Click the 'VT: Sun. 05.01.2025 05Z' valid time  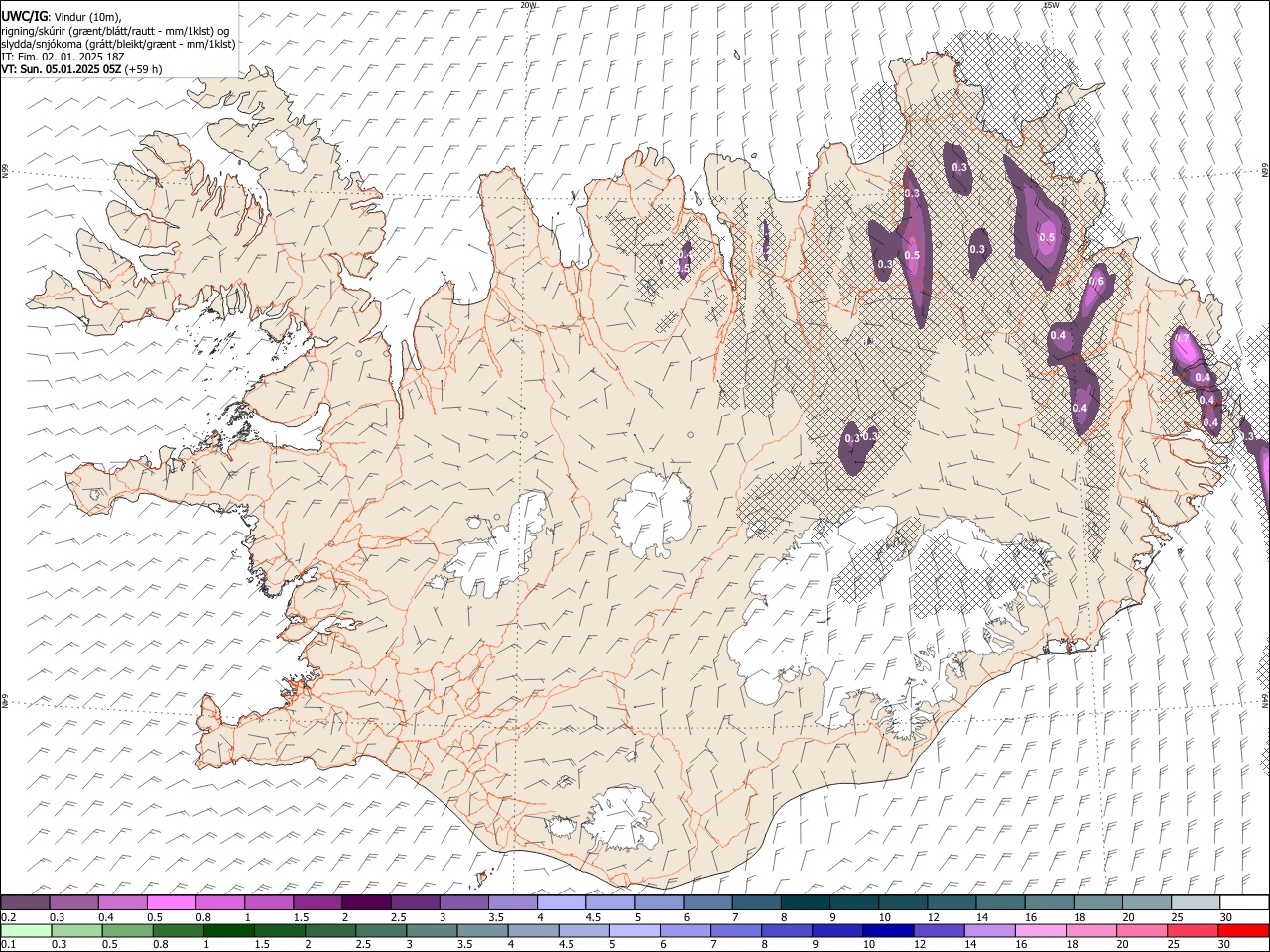point(61,69)
